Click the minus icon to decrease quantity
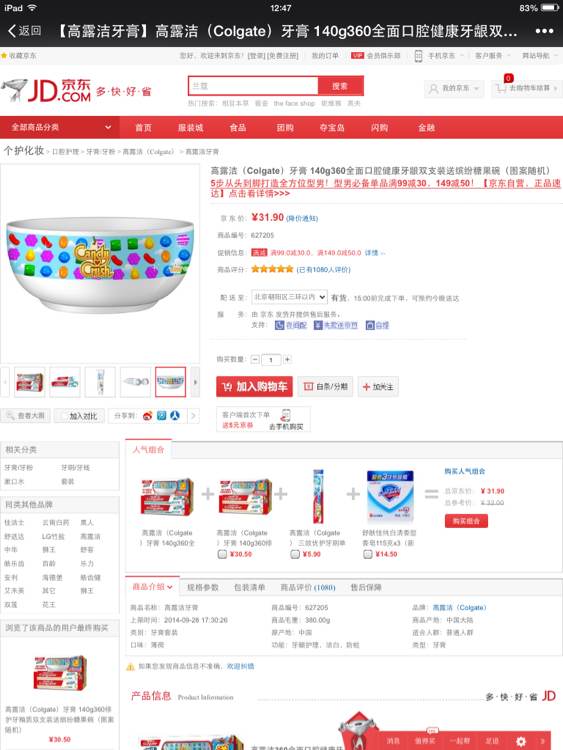 (255, 359)
